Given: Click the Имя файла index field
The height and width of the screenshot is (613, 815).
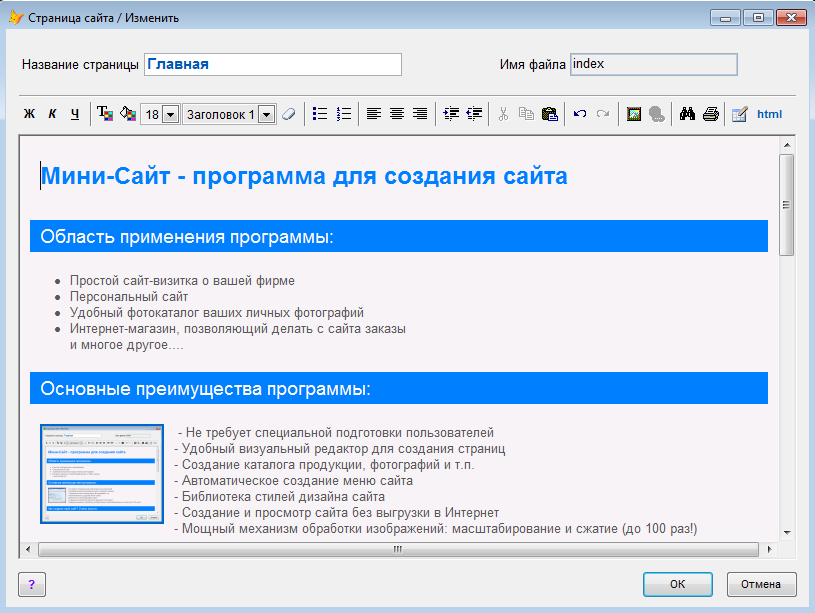Looking at the screenshot, I should [x=654, y=64].
